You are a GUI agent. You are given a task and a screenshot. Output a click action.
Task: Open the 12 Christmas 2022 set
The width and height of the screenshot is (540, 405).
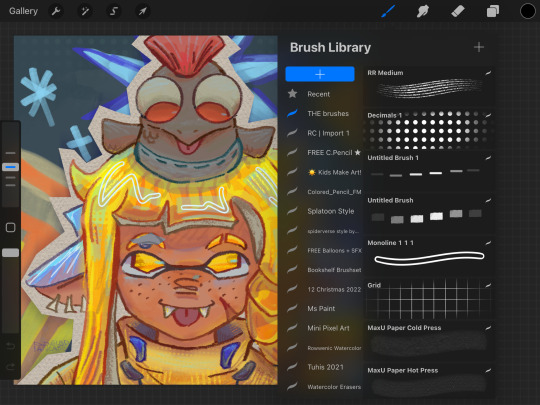pyautogui.click(x=324, y=289)
